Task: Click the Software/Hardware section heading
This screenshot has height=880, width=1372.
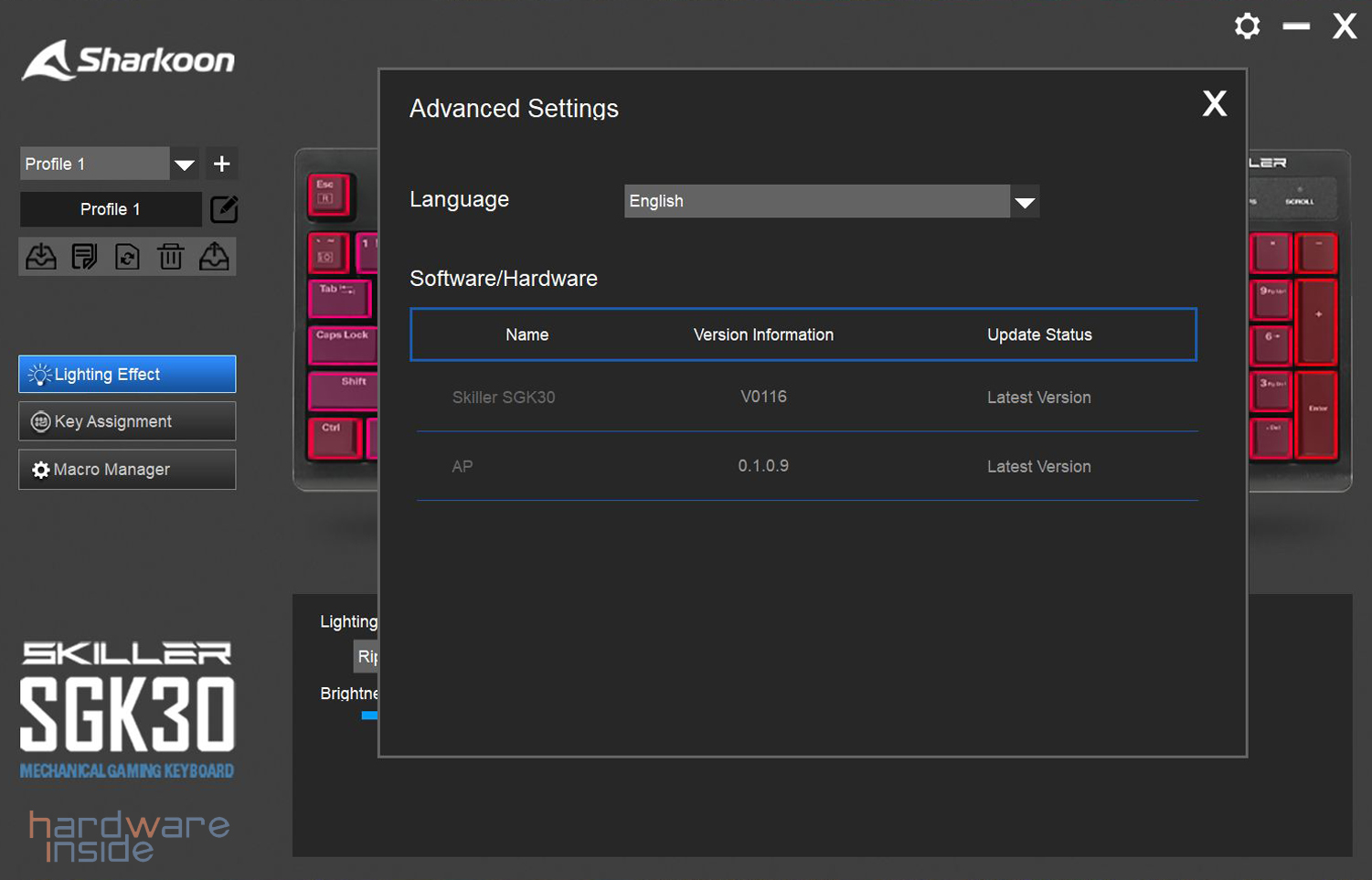Action: pos(504,279)
